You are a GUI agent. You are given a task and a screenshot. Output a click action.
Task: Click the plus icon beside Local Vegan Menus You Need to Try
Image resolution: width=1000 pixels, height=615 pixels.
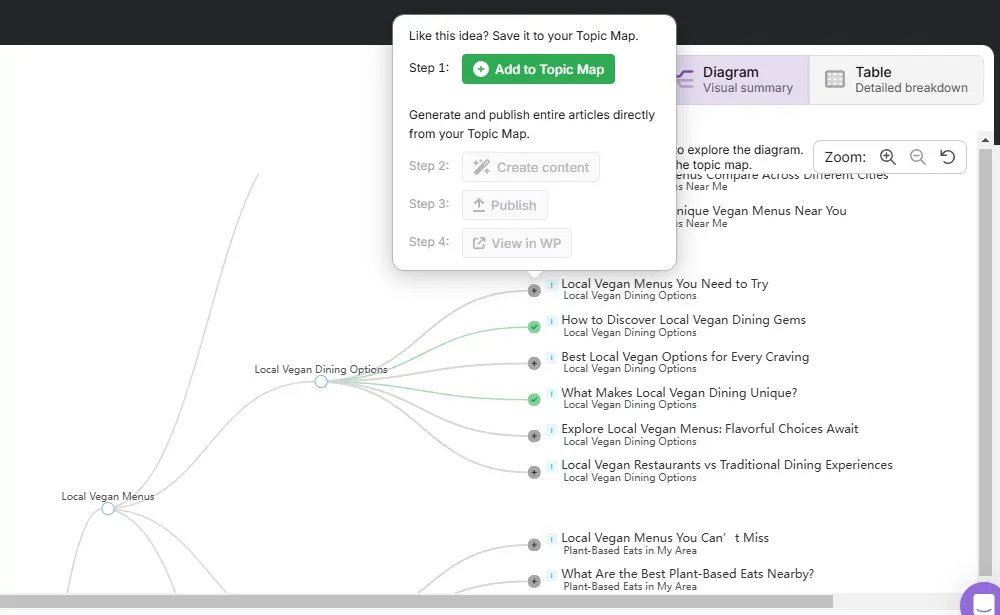pyautogui.click(x=534, y=291)
